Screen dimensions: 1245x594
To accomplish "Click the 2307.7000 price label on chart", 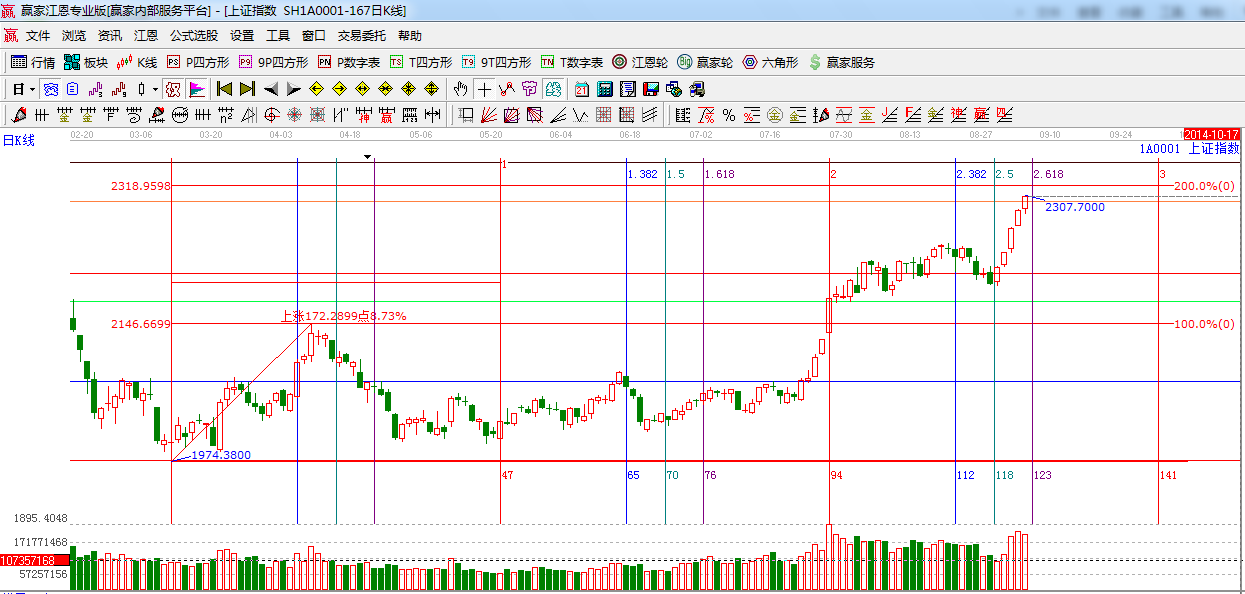I will 1074,207.
